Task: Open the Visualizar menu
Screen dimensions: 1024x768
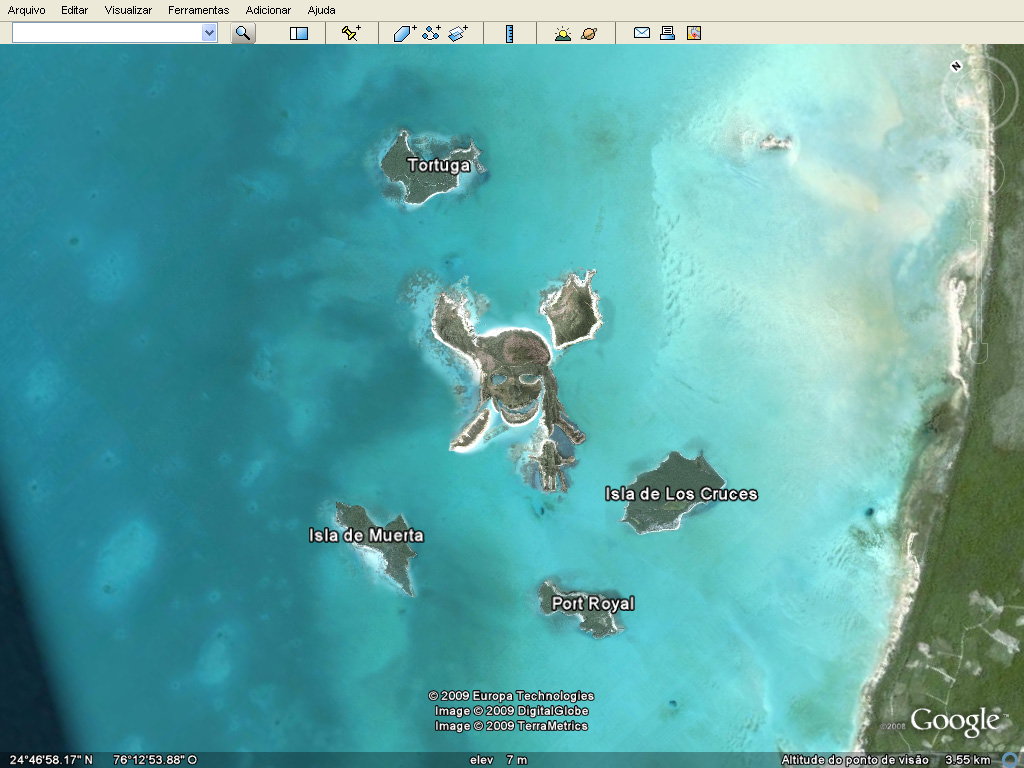Action: click(x=128, y=10)
